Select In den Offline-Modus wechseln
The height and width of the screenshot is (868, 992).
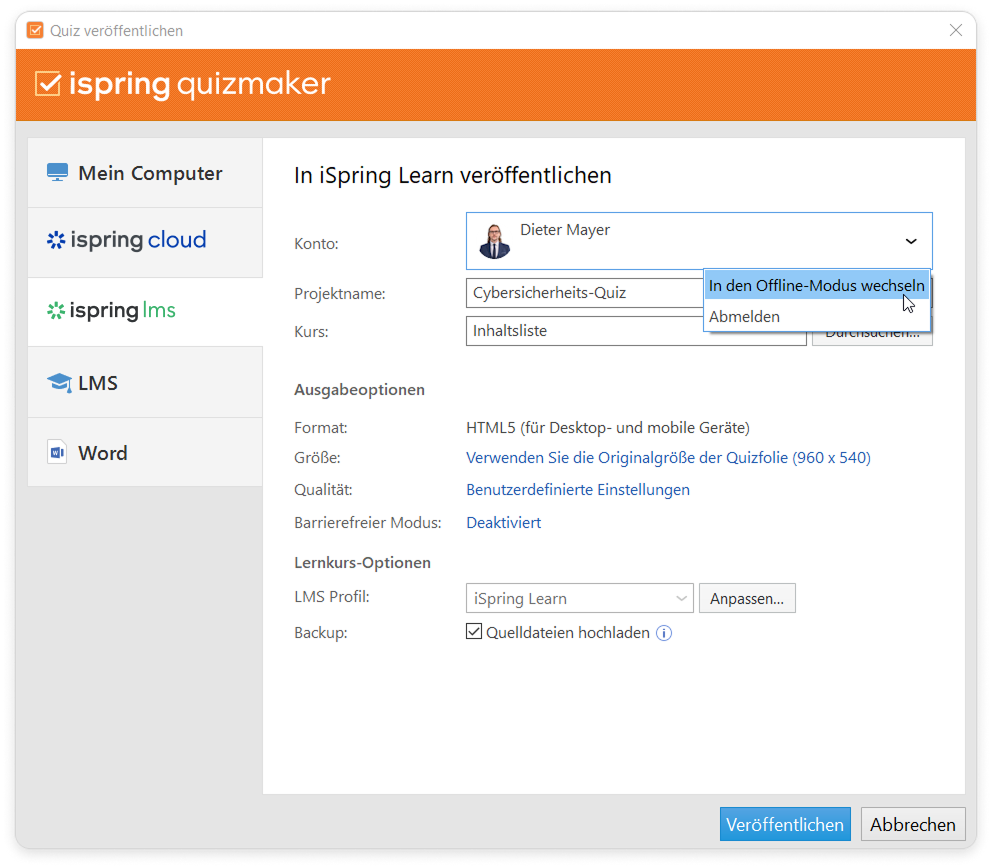click(816, 286)
